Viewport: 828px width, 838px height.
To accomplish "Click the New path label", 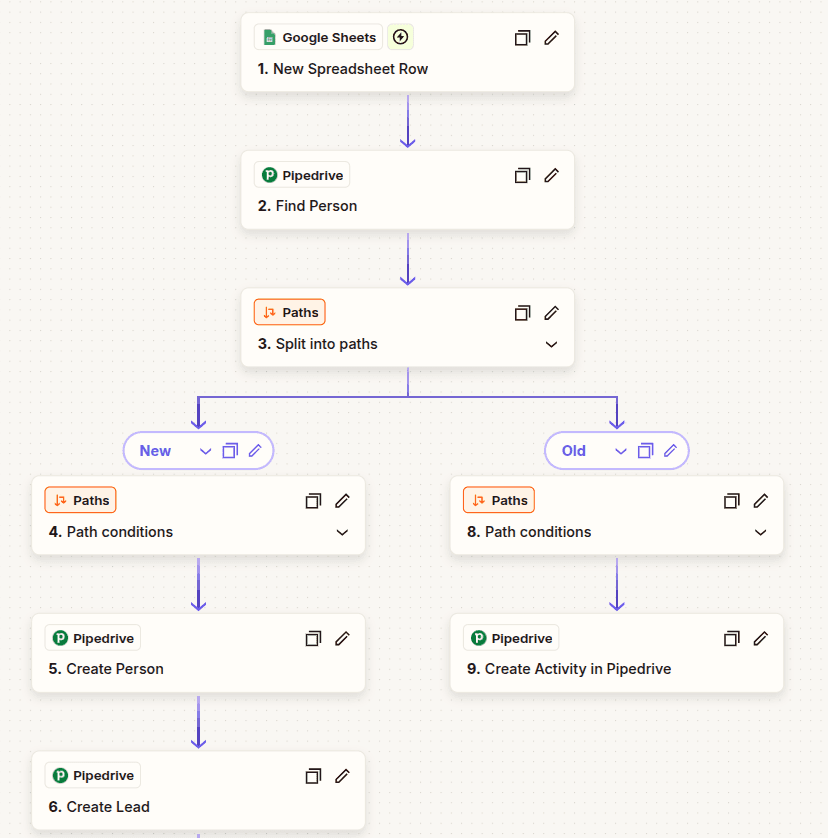I will [155, 450].
